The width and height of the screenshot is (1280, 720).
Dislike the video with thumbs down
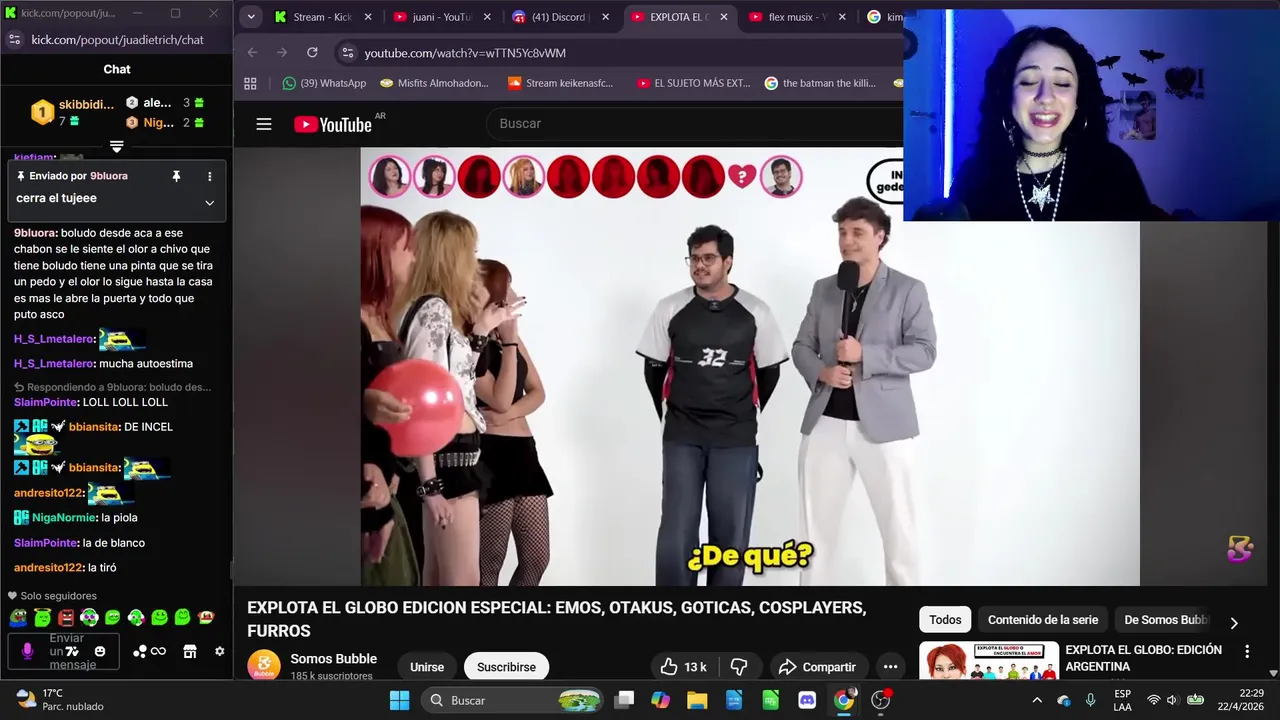click(x=739, y=667)
